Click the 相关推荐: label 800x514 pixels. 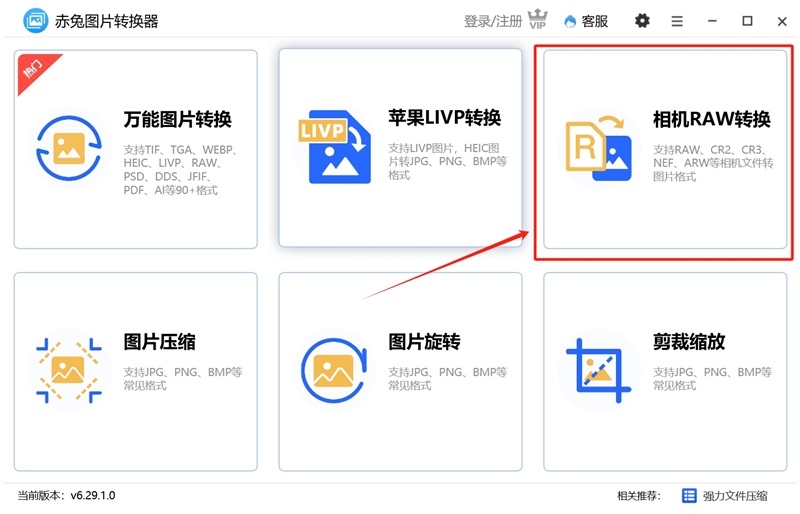tap(639, 496)
